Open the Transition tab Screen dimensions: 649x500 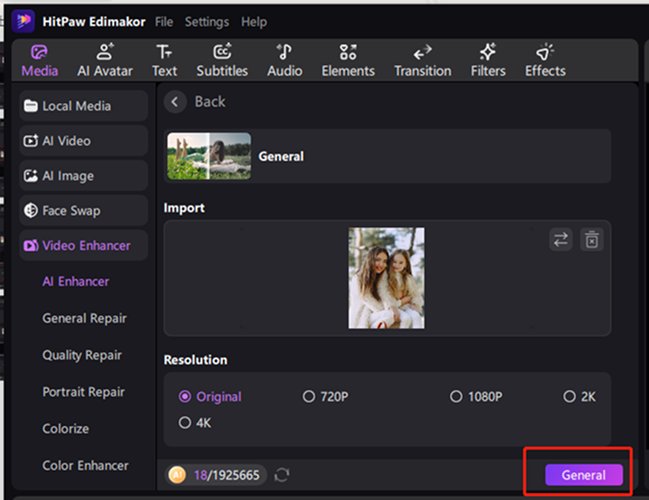click(x=423, y=61)
